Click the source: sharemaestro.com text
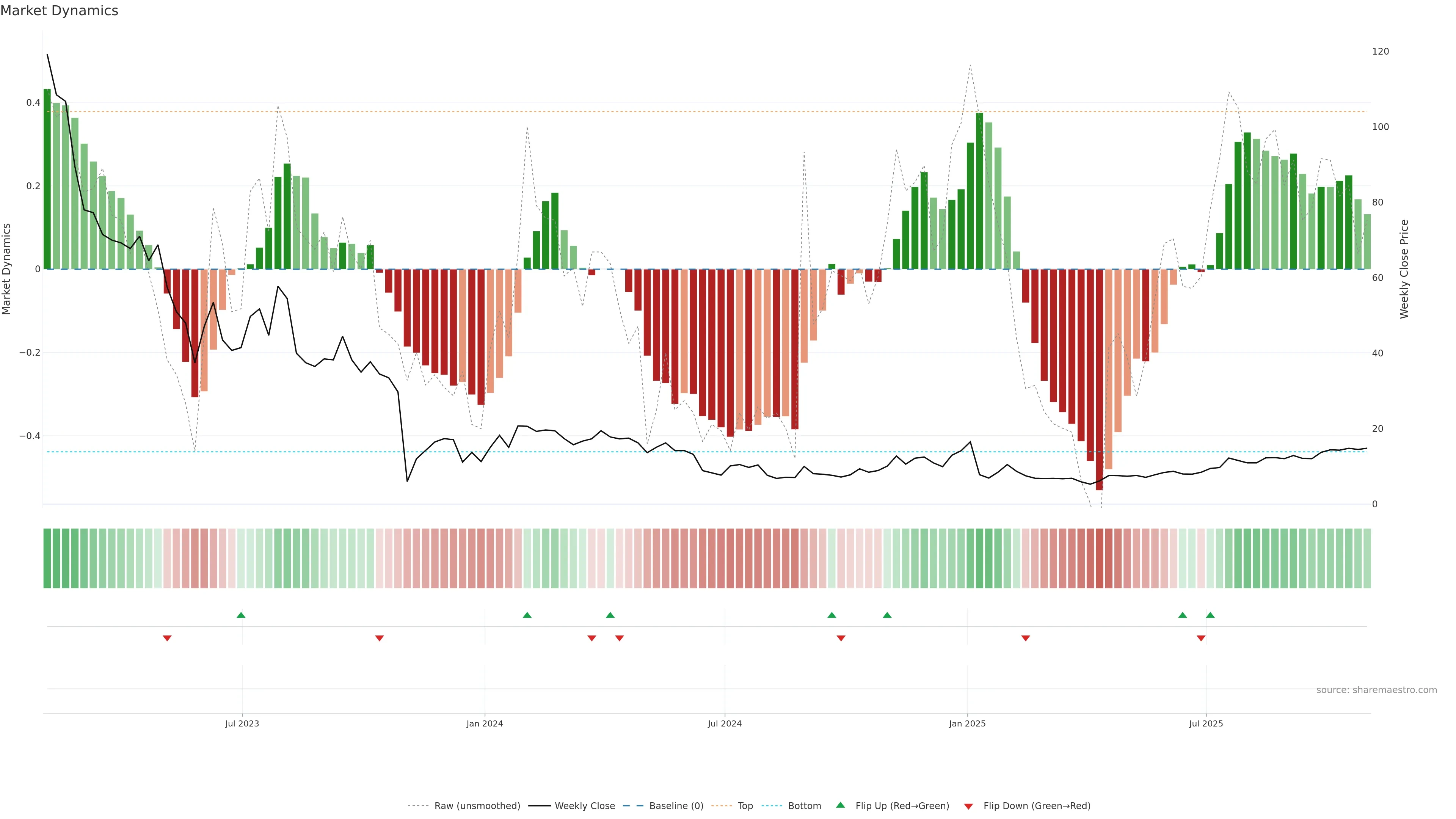The height and width of the screenshot is (819, 1456). point(1376,690)
